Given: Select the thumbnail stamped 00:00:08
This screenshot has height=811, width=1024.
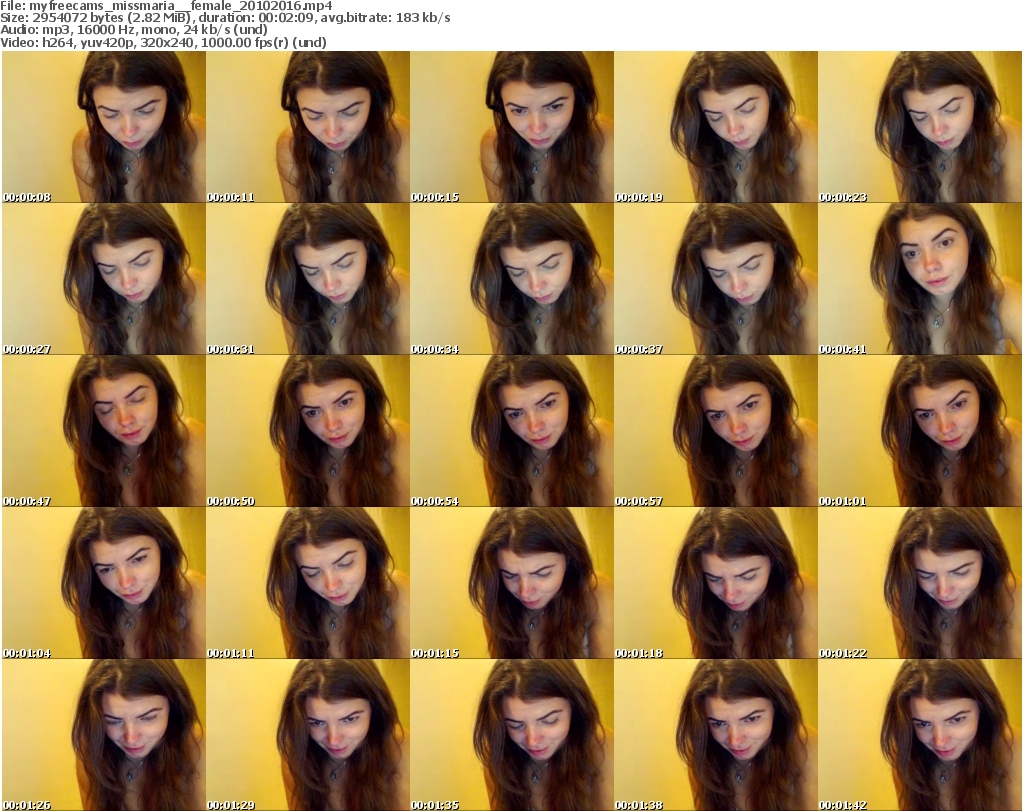Looking at the screenshot, I should 104,127.
